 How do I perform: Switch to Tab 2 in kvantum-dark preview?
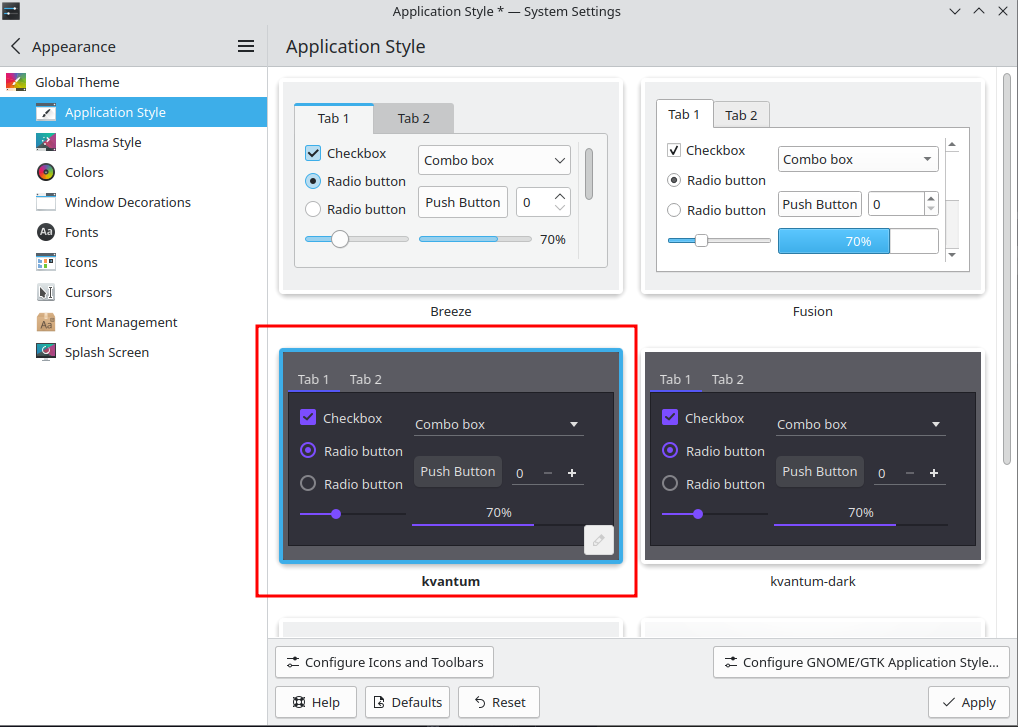(x=727, y=379)
